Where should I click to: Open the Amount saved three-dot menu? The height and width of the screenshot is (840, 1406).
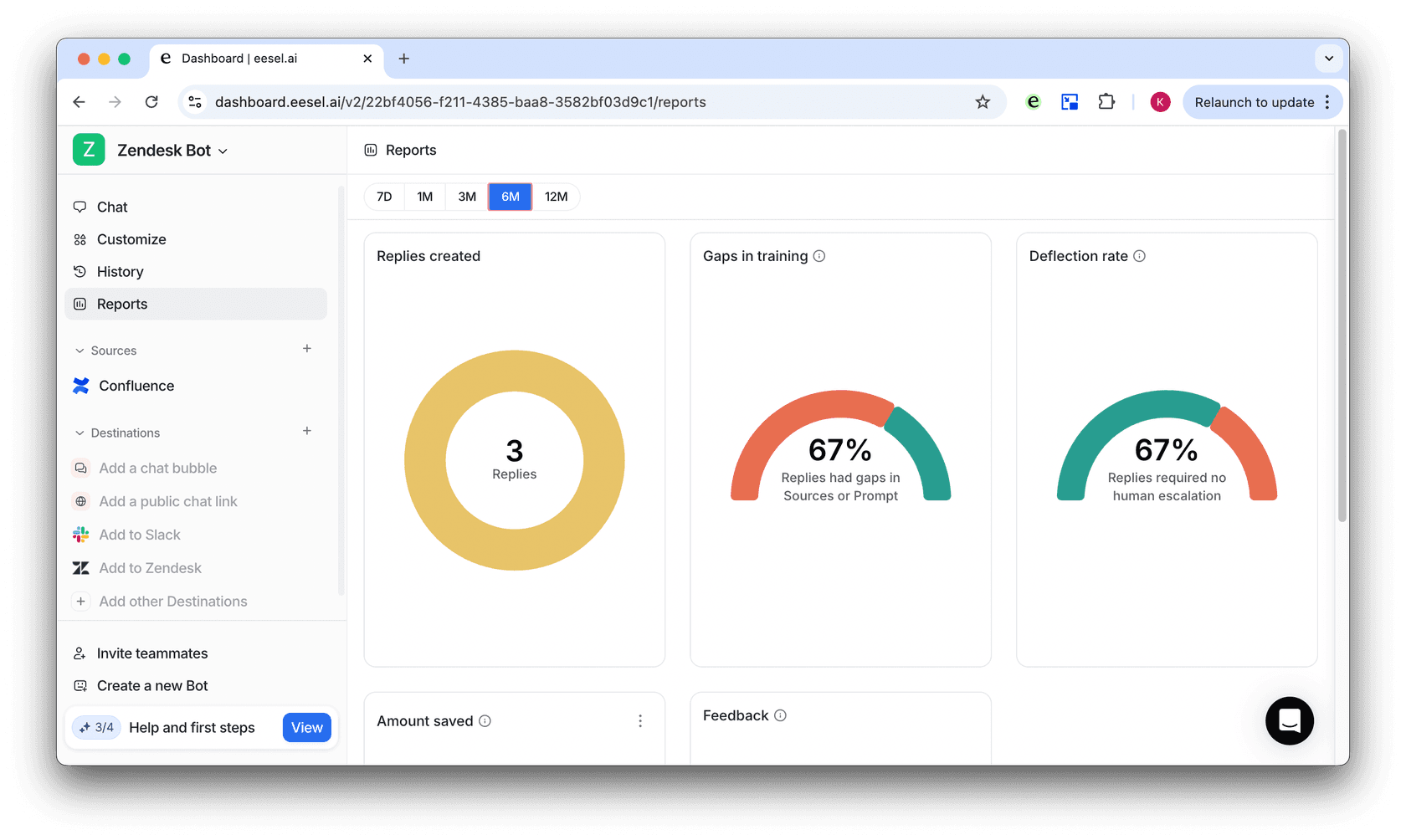click(640, 721)
